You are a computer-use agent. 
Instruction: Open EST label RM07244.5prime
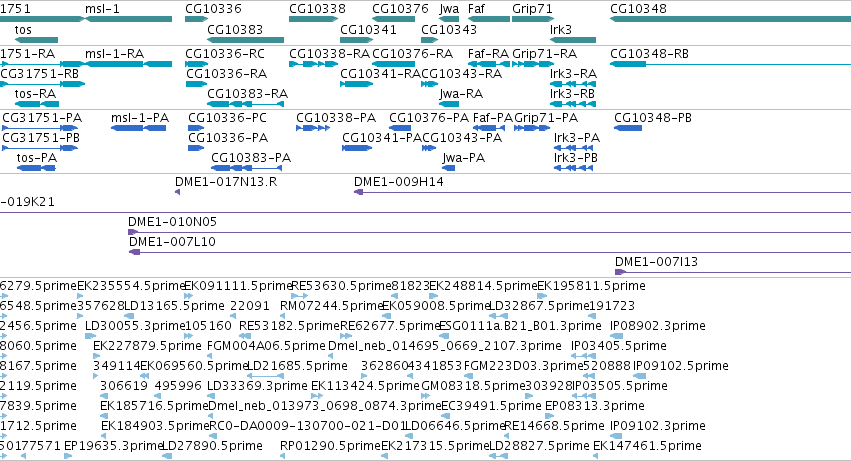point(332,306)
